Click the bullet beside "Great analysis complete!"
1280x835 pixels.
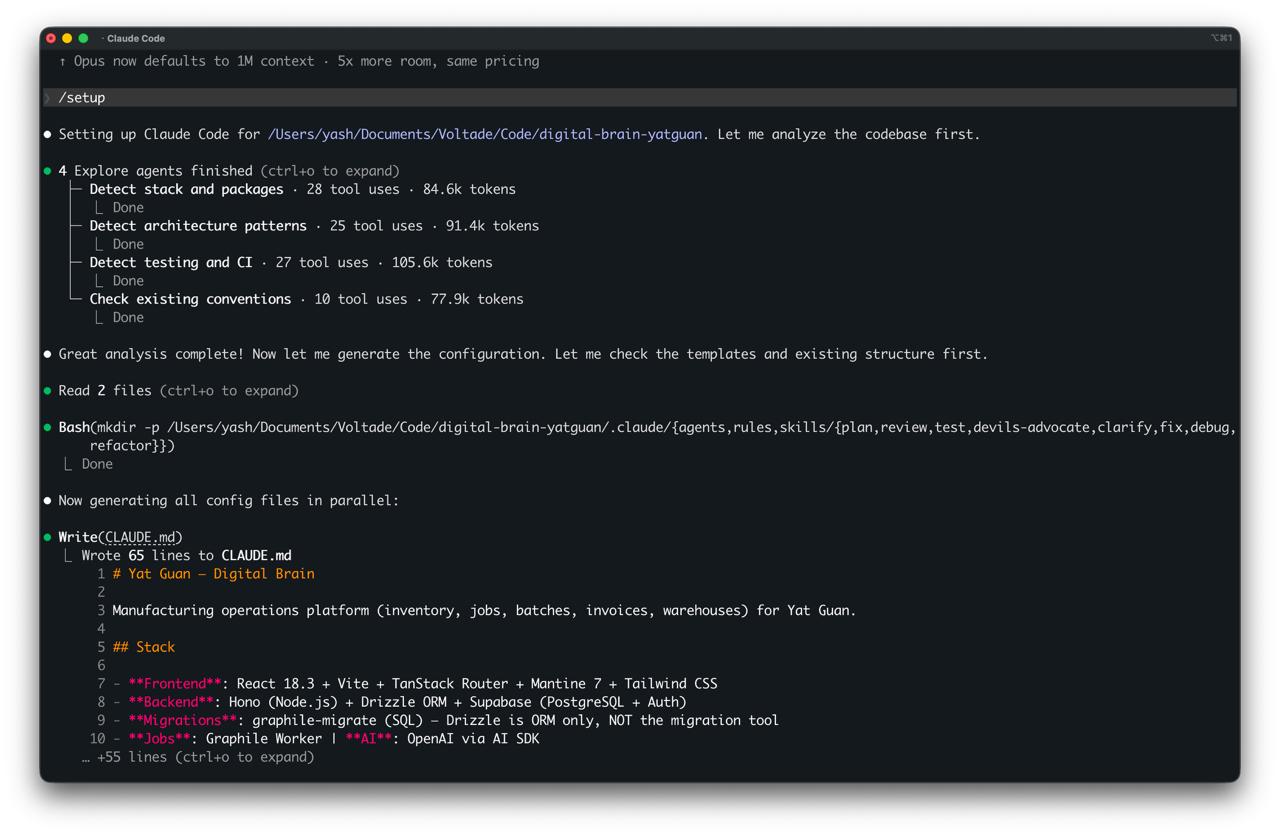[x=46, y=353]
